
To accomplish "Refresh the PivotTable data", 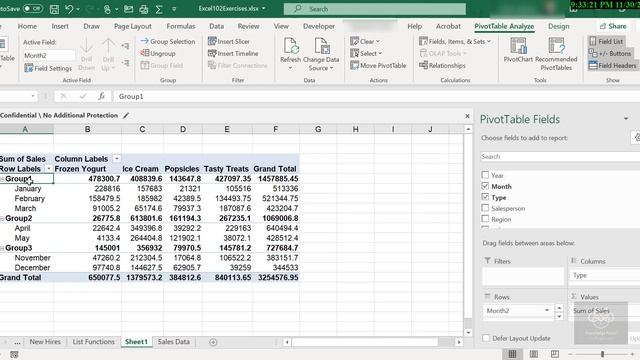I will 290,52.
